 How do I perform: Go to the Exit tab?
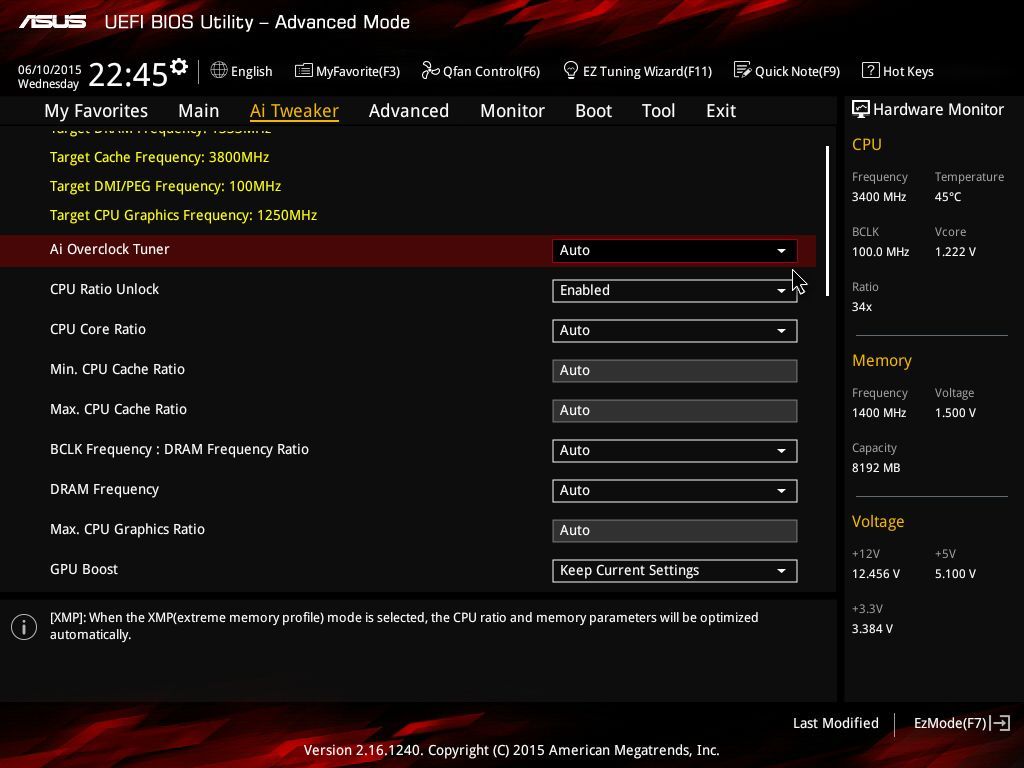(x=721, y=111)
